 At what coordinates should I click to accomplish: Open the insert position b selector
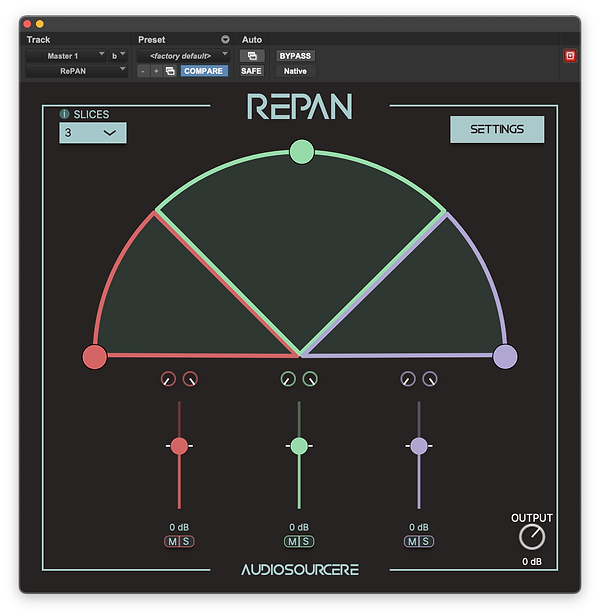[117, 56]
